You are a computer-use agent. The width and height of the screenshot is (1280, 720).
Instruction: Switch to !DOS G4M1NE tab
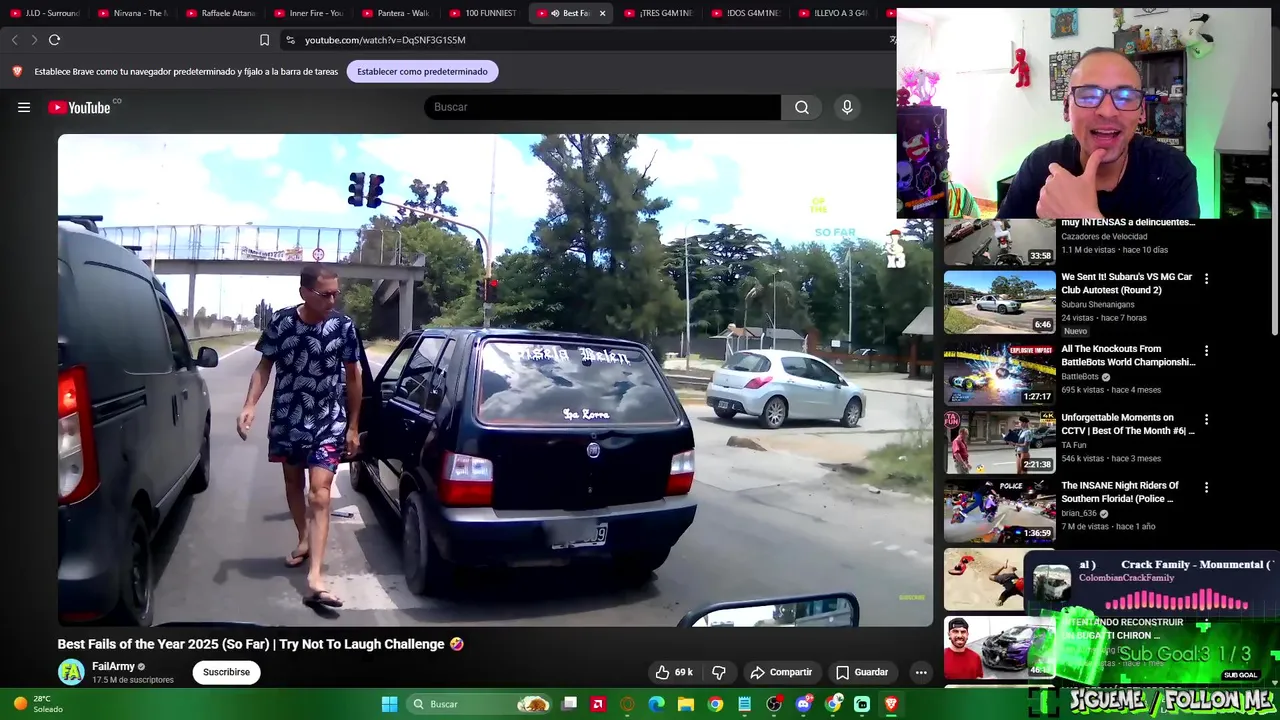pyautogui.click(x=747, y=13)
